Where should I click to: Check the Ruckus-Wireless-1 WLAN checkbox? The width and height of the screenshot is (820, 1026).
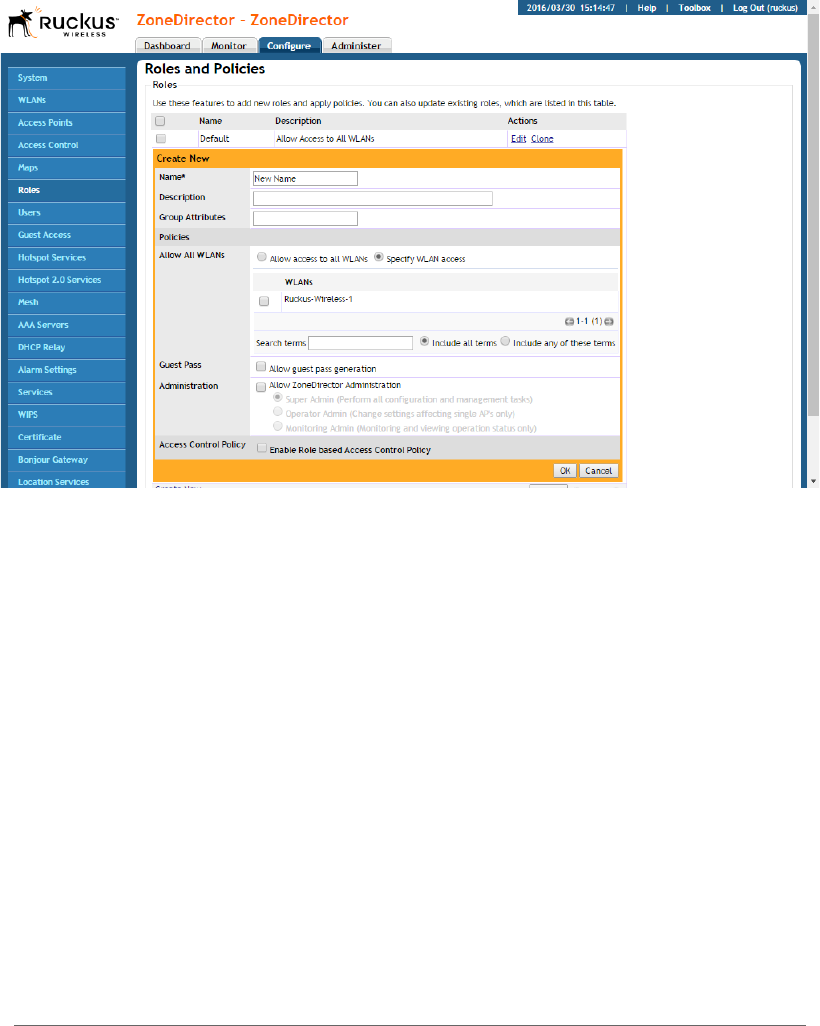click(264, 301)
